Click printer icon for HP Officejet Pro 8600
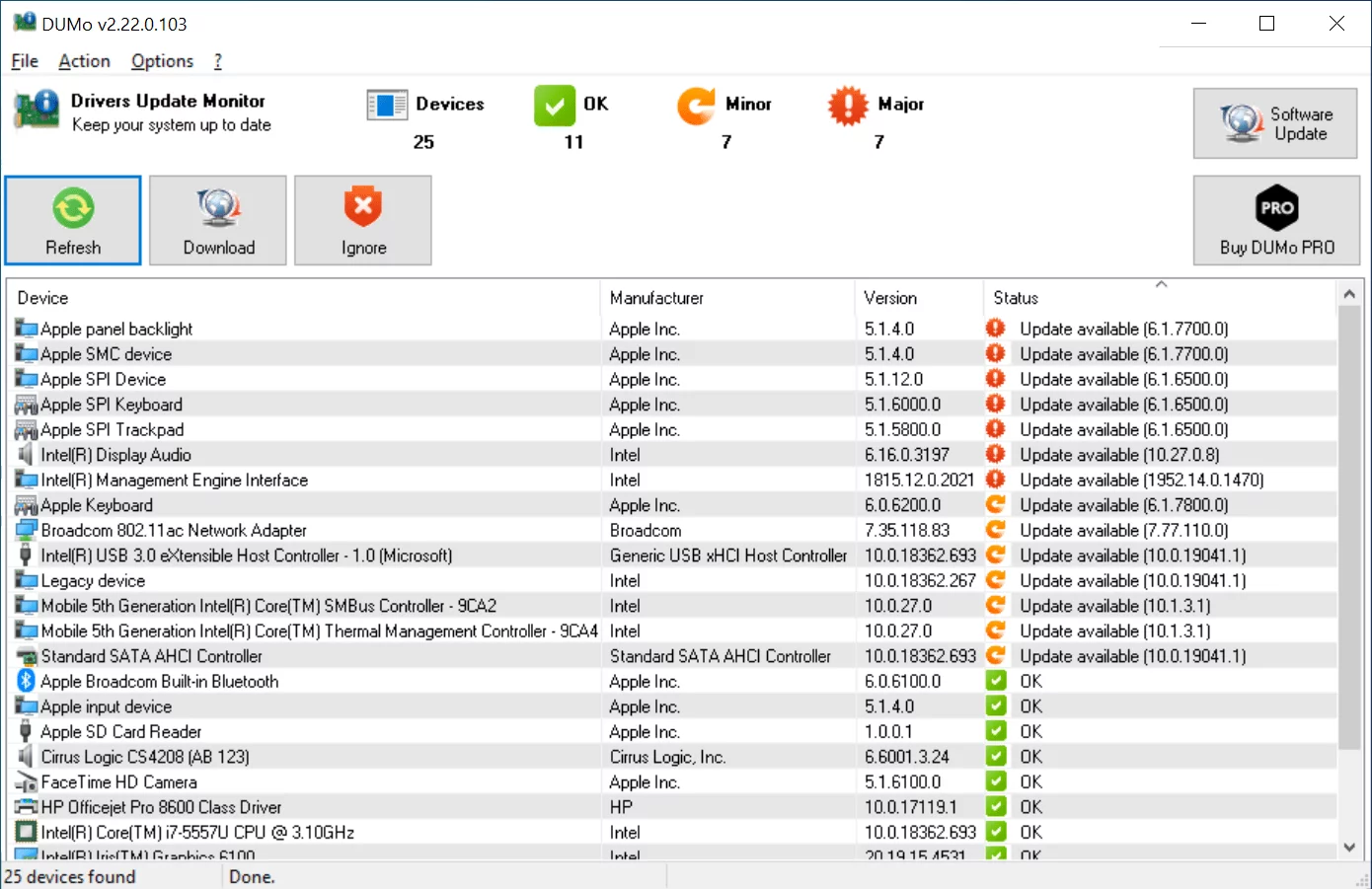This screenshot has width=1372, height=889. 27,807
